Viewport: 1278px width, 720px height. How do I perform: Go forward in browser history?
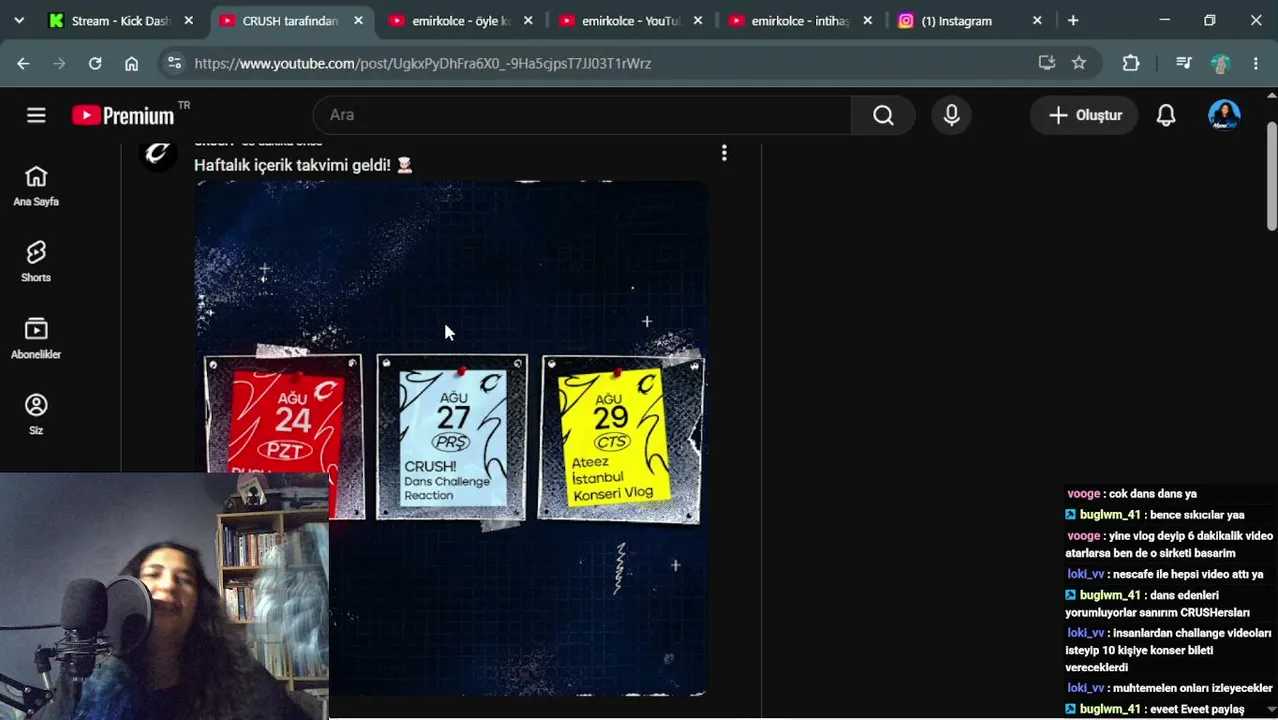[59, 63]
